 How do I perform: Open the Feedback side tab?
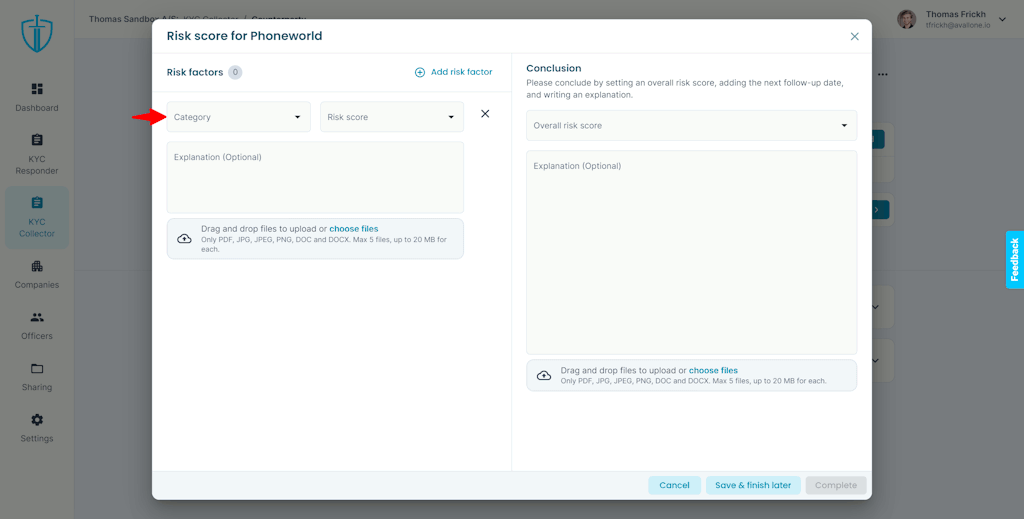point(1014,259)
